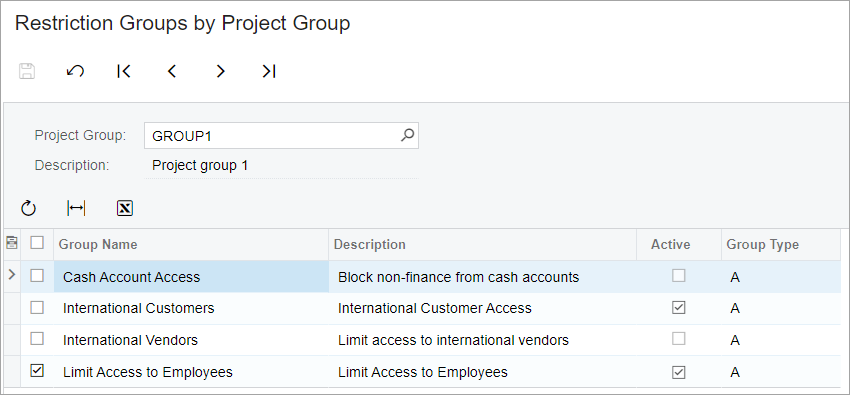Go to first record icon
850x395 pixels.
(x=124, y=71)
